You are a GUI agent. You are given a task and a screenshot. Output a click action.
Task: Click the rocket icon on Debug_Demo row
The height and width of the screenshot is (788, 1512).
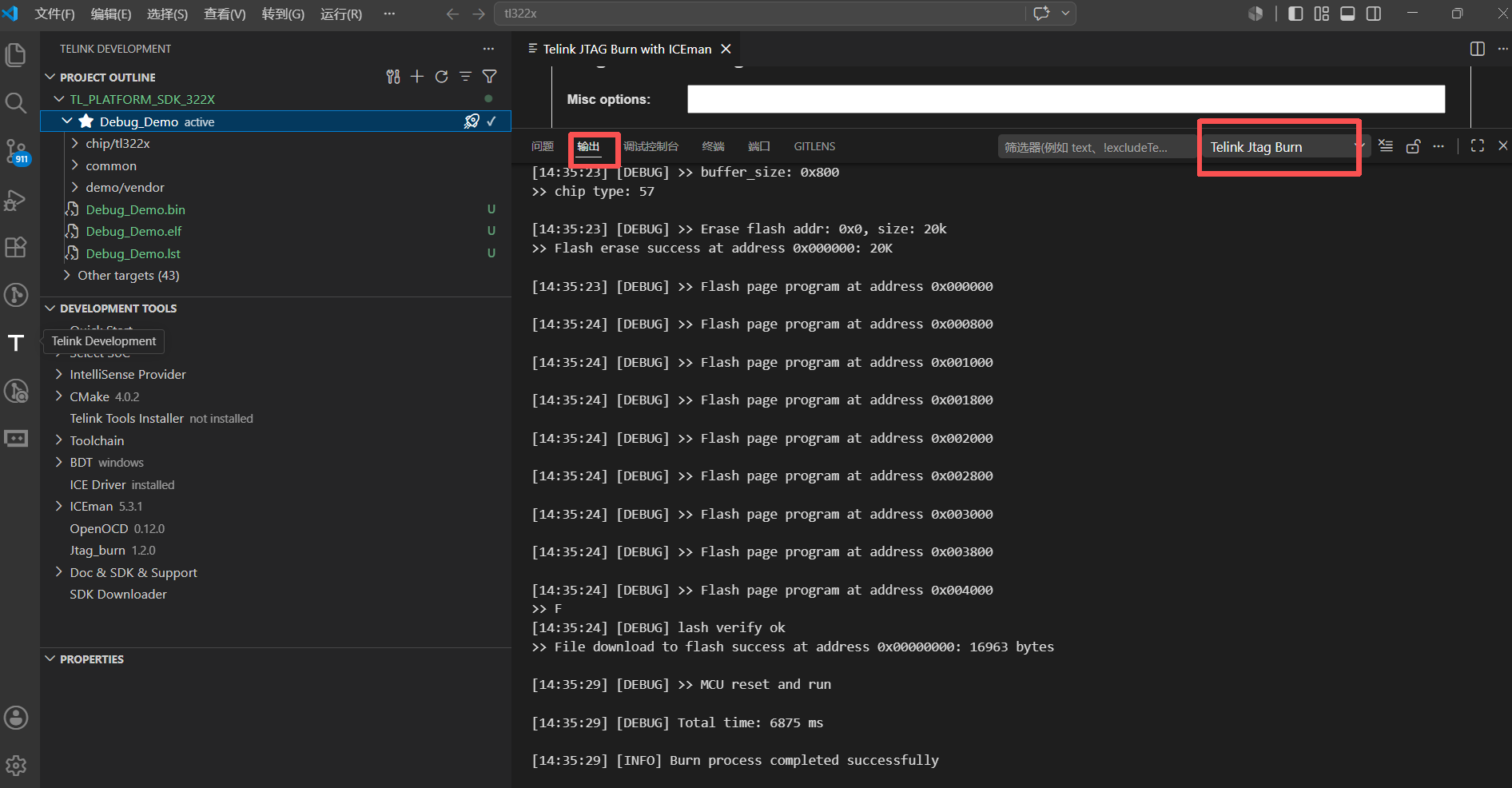tap(472, 121)
